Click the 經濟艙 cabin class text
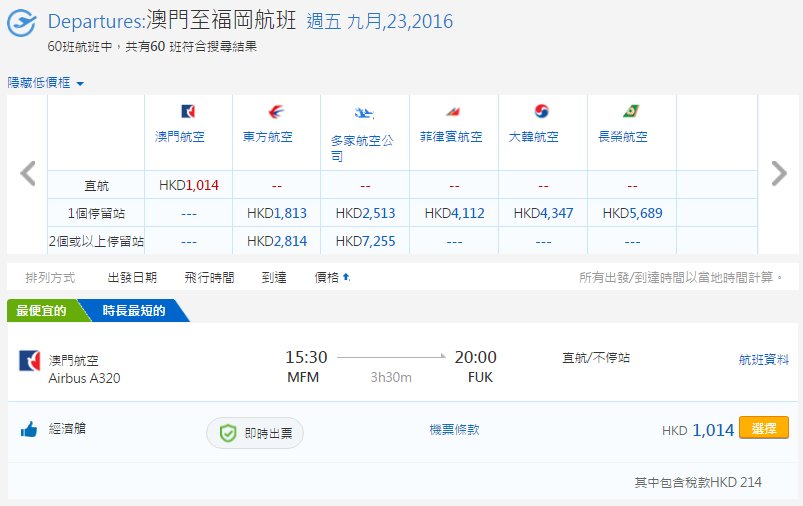 point(67,428)
